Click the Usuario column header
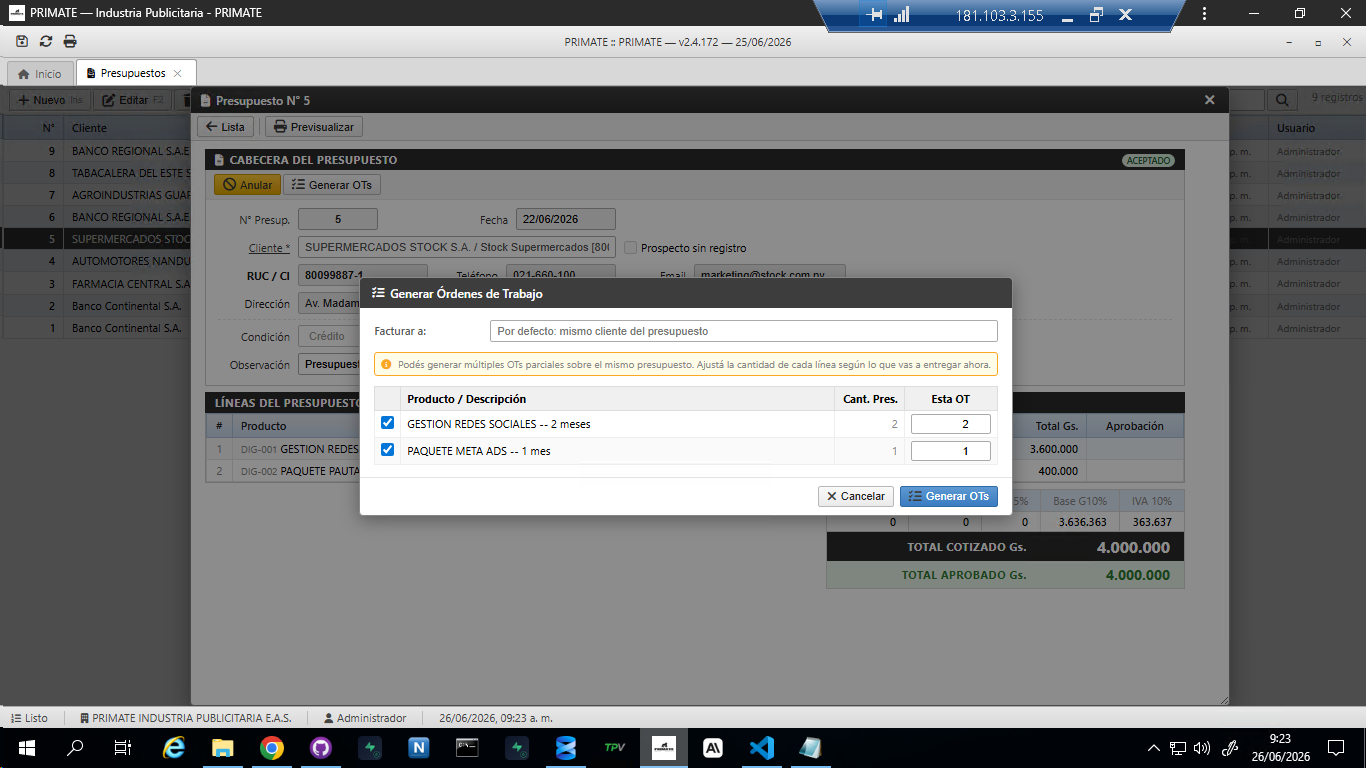 [1317, 128]
